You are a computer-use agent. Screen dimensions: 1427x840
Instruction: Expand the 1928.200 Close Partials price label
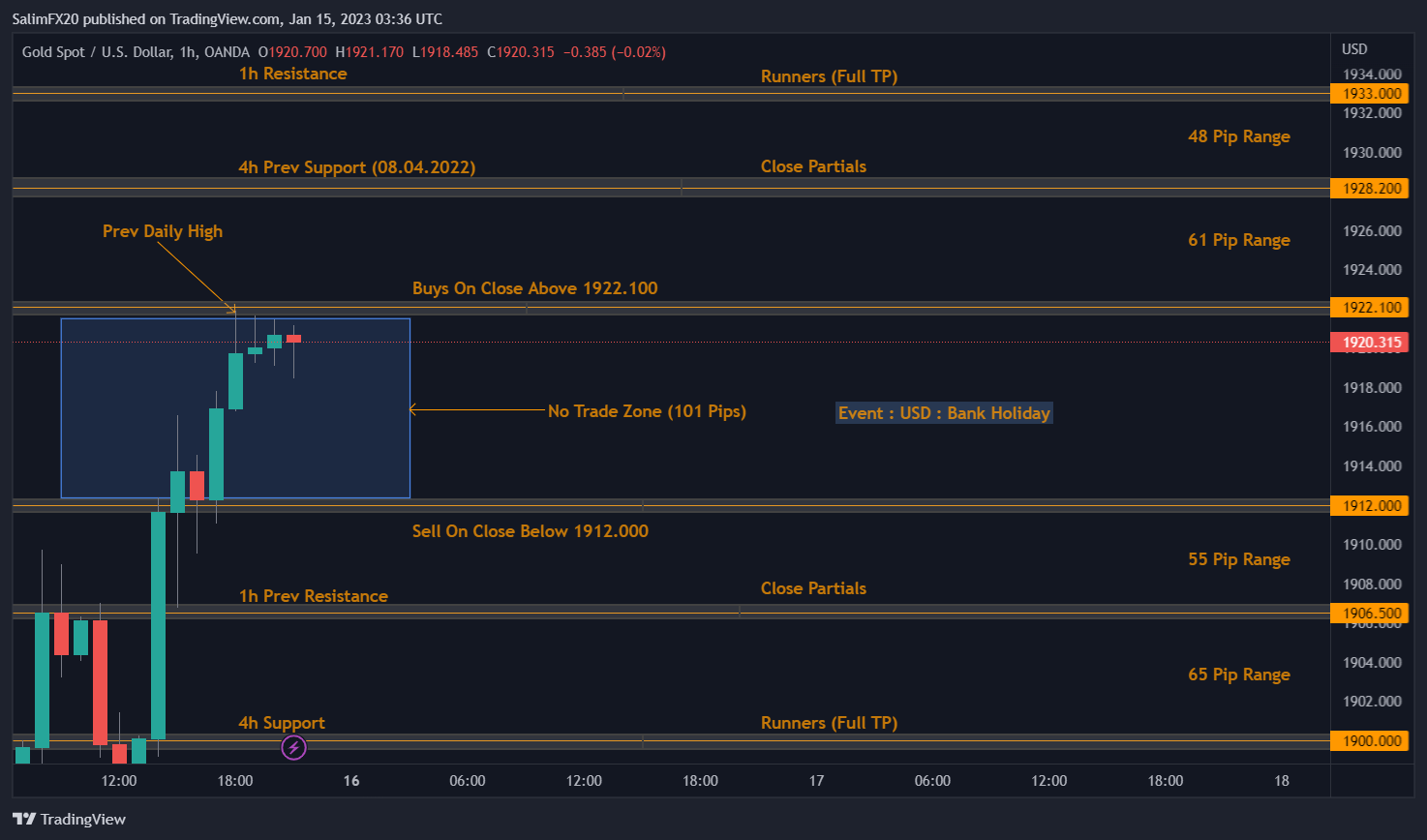[x=1370, y=188]
